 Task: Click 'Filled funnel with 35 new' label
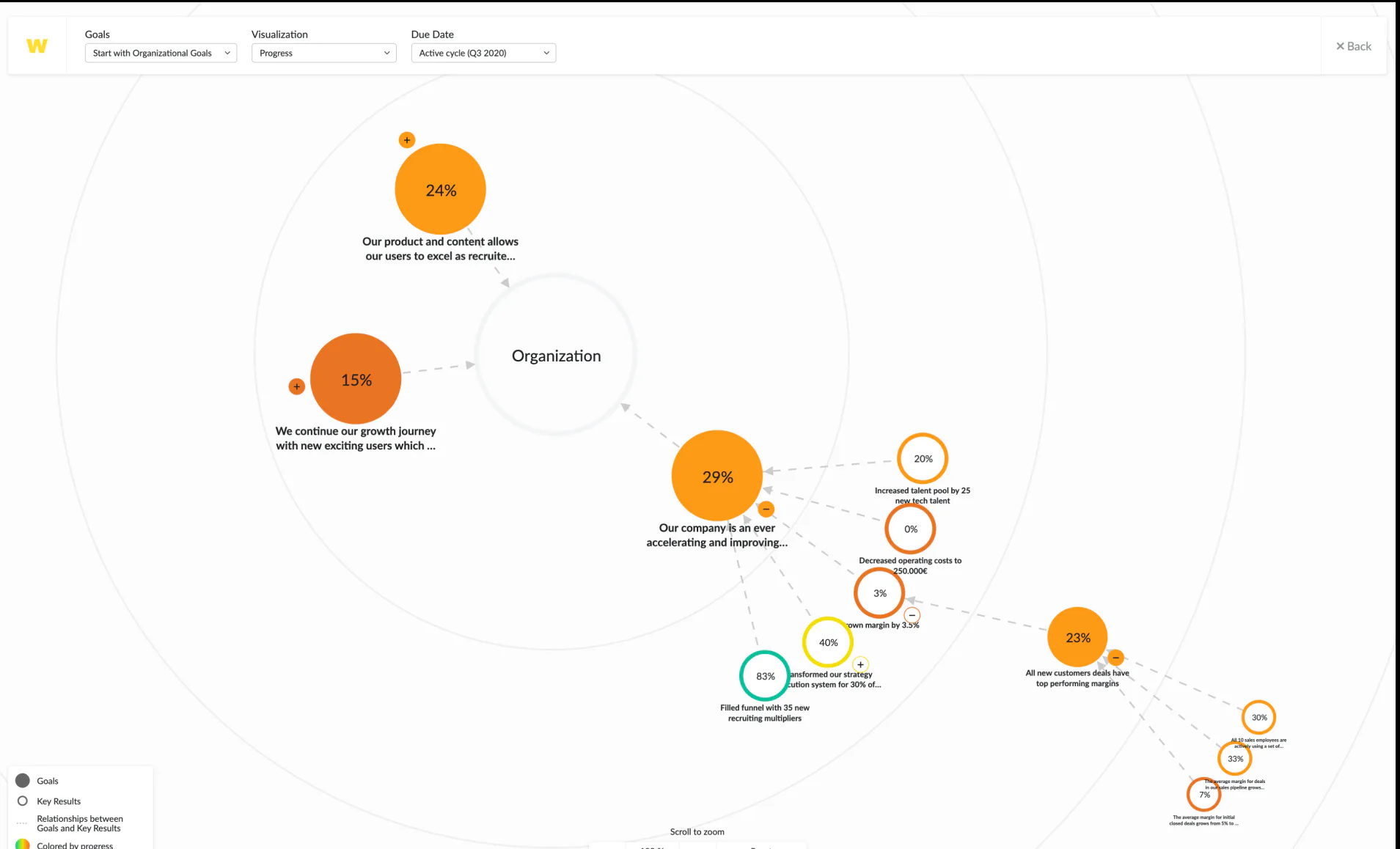pos(765,713)
